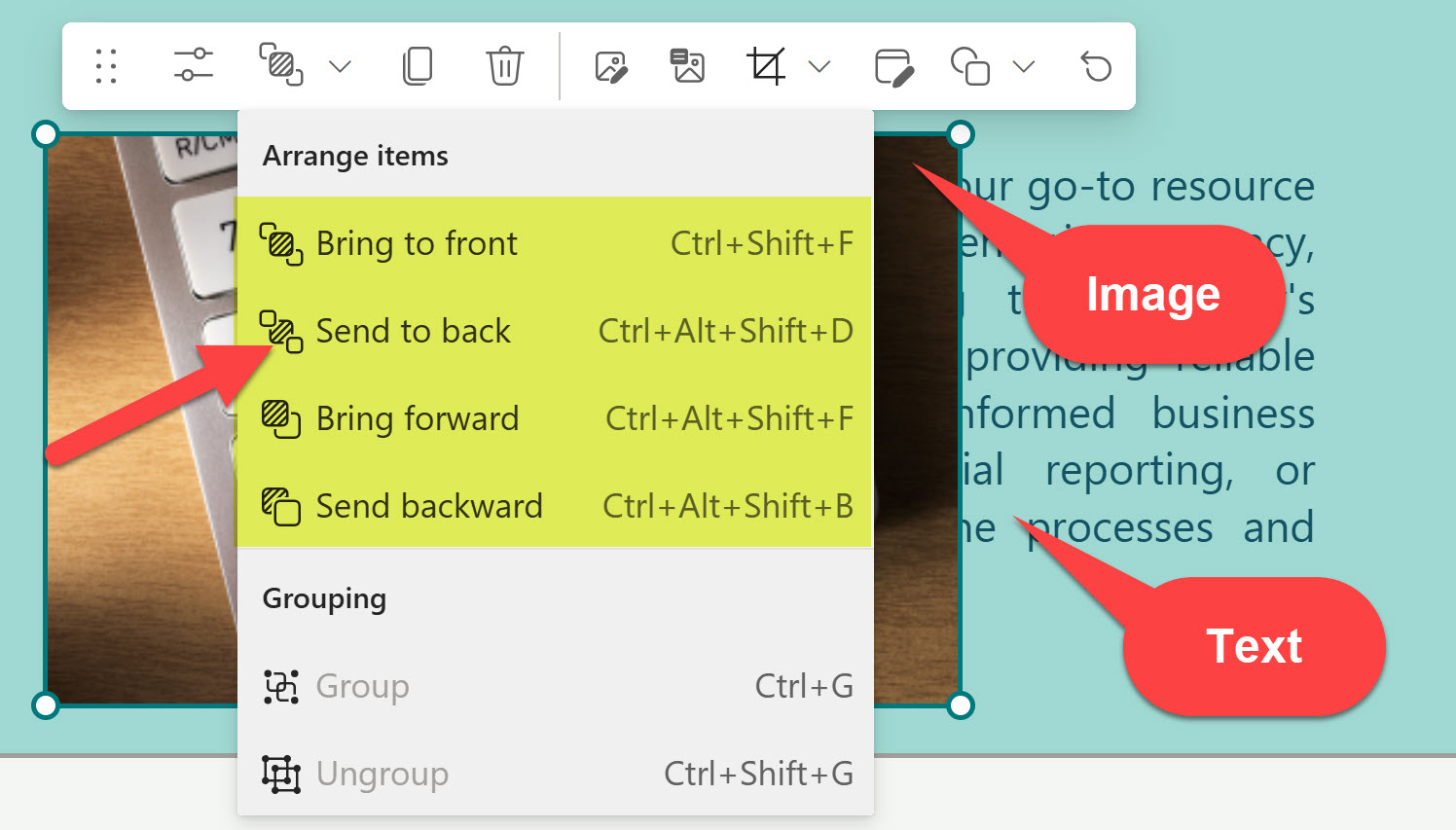
Task: Replace the current image
Action: [x=687, y=66]
